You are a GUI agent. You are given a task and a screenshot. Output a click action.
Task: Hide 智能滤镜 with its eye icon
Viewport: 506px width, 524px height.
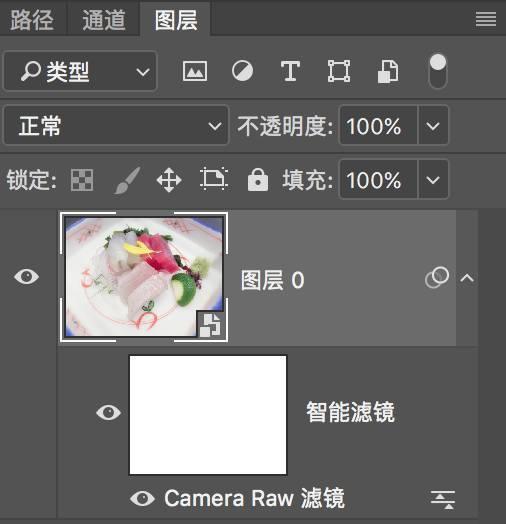108,412
